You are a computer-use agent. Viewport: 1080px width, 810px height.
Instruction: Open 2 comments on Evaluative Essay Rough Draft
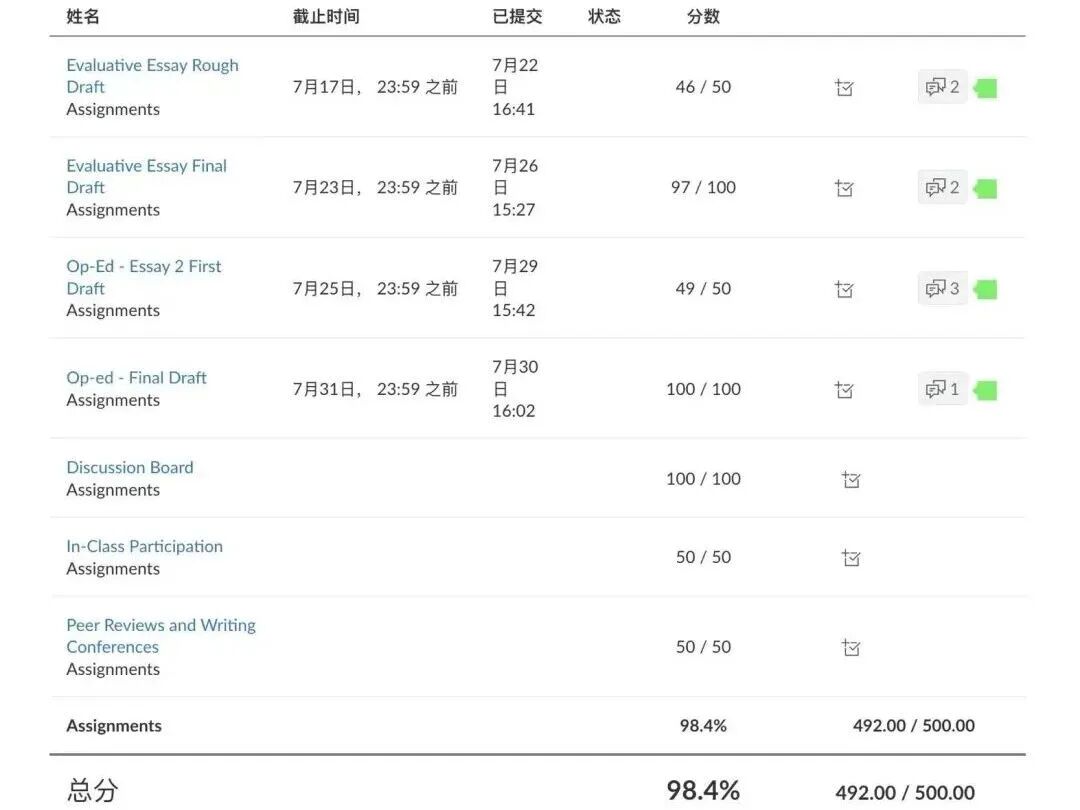click(x=942, y=87)
